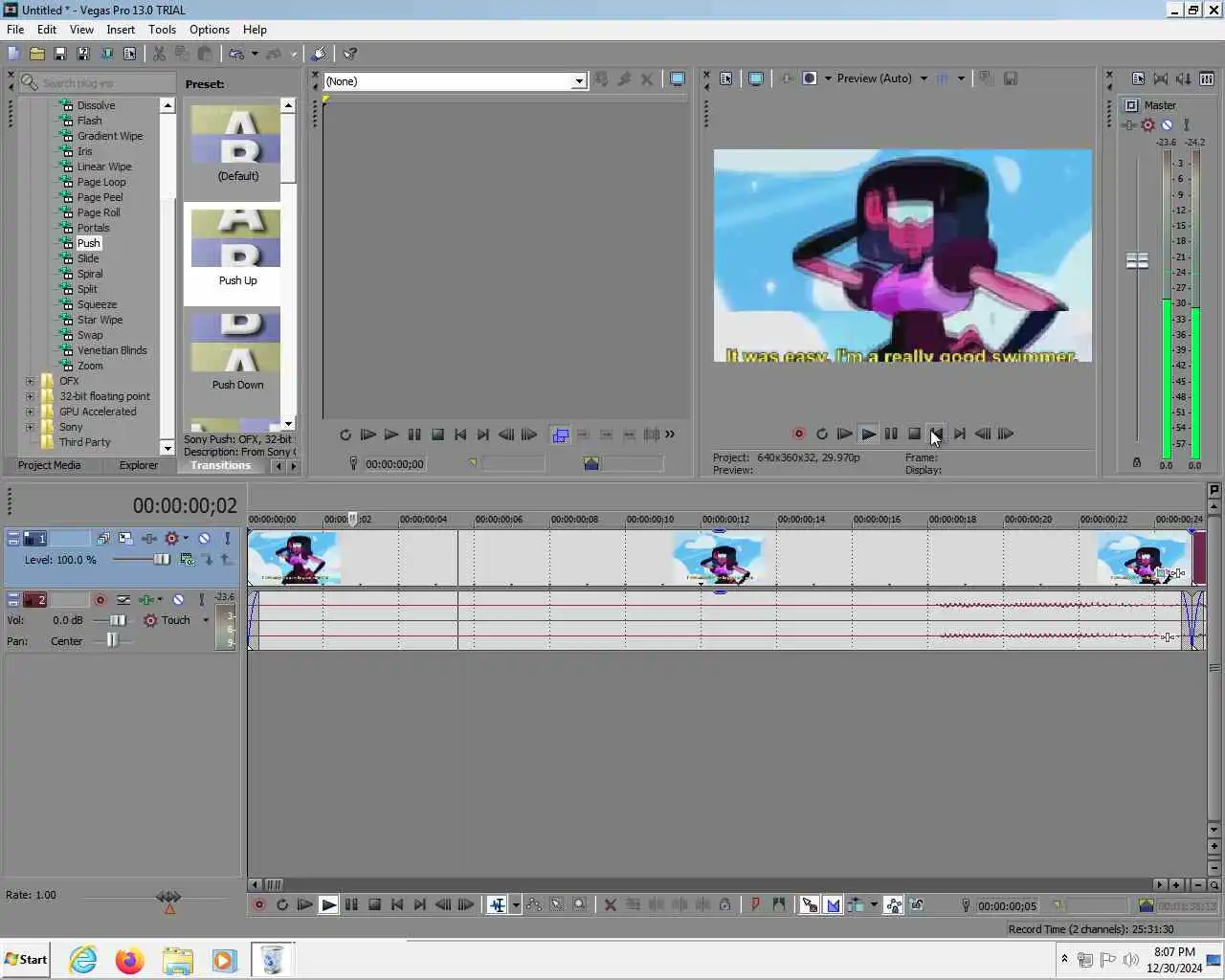The image size is (1225, 980).
Task: Click Project Video Properties icon in preview
Action: coord(726,78)
